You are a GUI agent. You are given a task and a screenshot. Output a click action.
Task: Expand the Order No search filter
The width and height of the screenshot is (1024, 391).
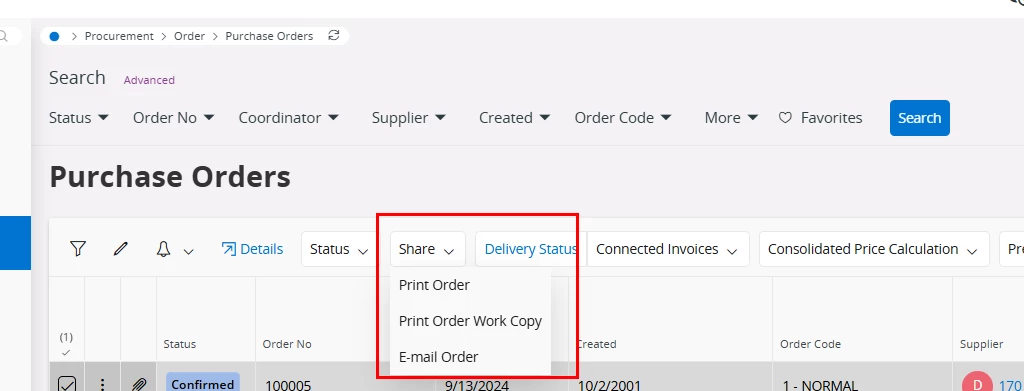[x=174, y=118]
